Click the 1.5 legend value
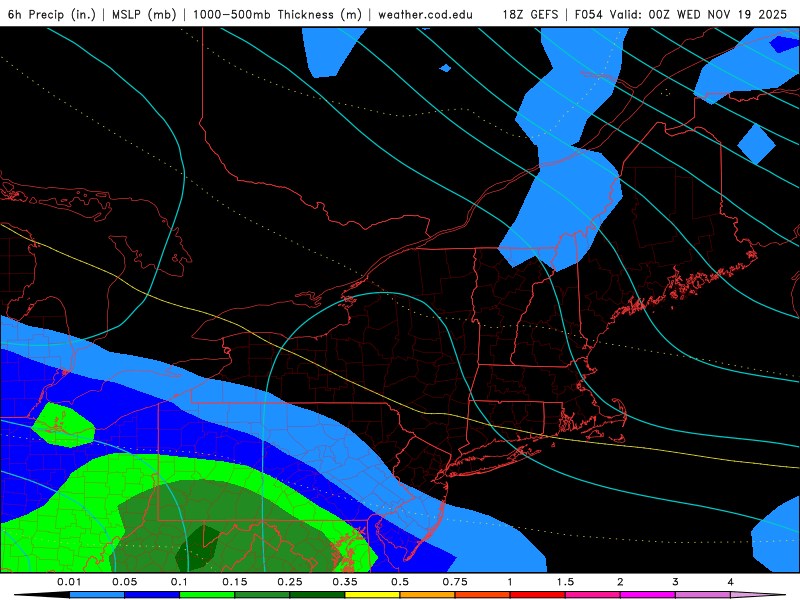Viewport: 800px width, 600px height. coord(565,582)
